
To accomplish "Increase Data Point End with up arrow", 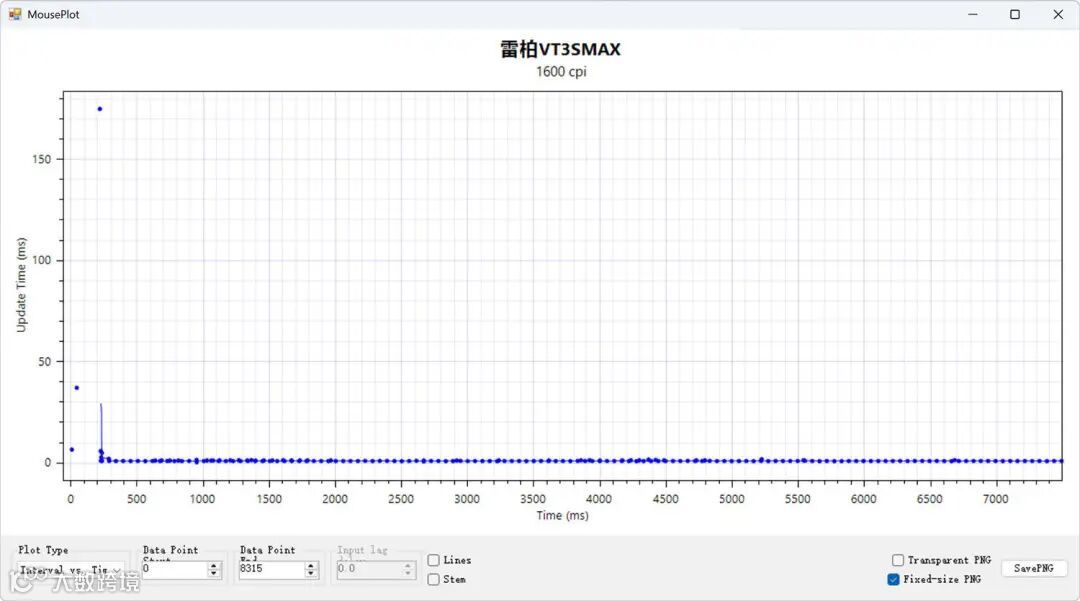I will (x=311, y=566).
